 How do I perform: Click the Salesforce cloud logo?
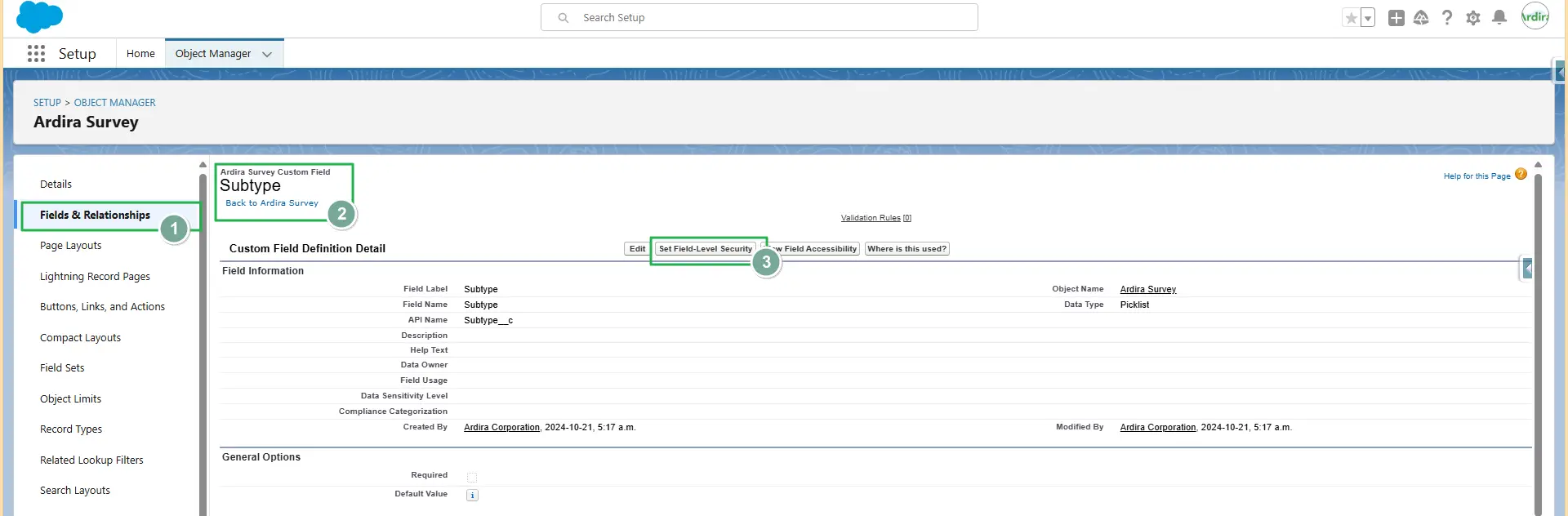coord(39,17)
